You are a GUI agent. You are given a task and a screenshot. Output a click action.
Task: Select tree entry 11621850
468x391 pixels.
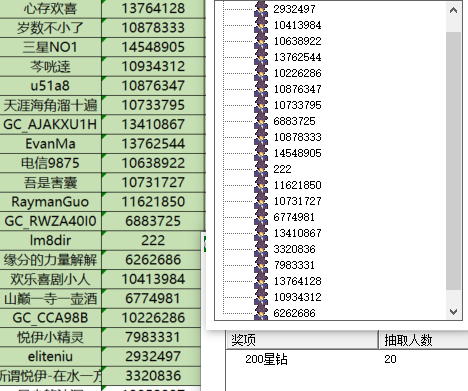click(297, 185)
